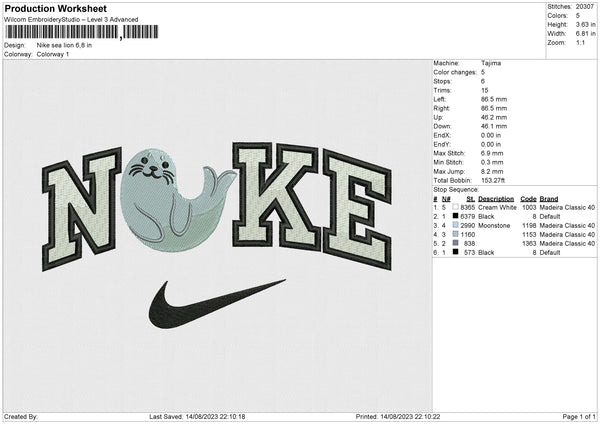The image size is (600, 424).
Task: Click the "Code" column header
Action: point(528,199)
